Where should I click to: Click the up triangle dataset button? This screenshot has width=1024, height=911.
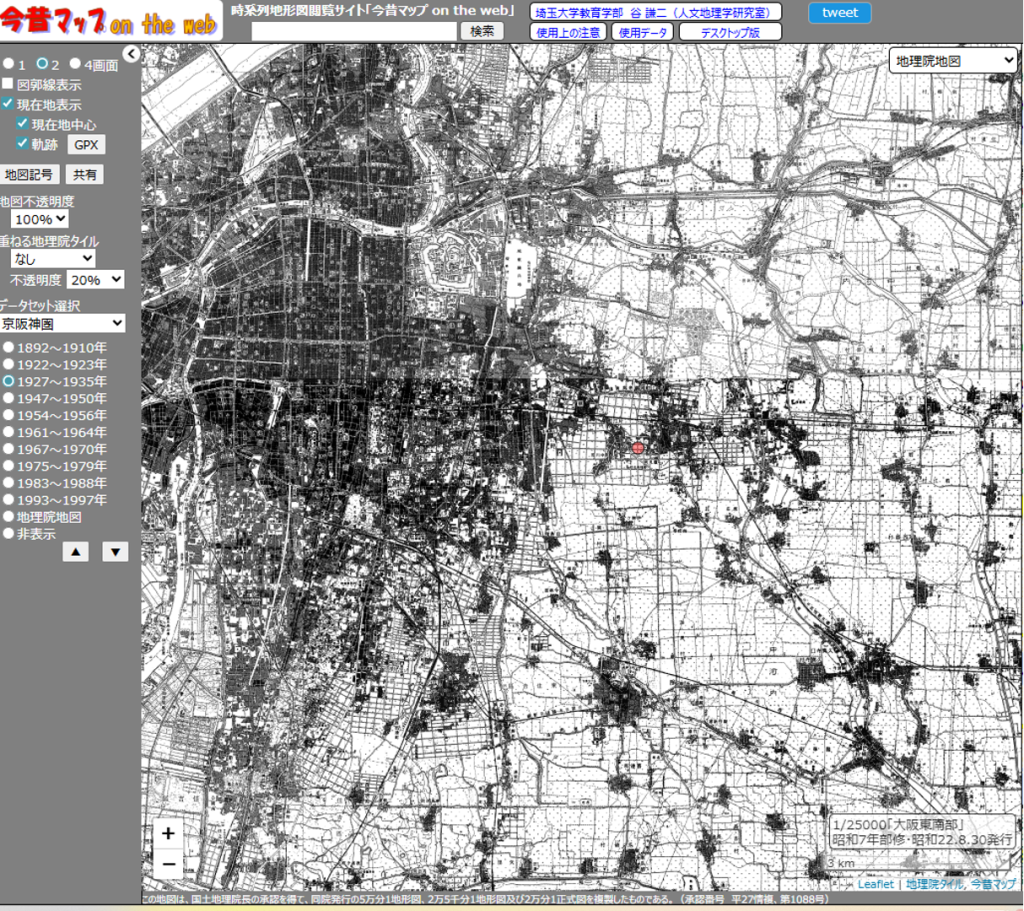(76, 552)
